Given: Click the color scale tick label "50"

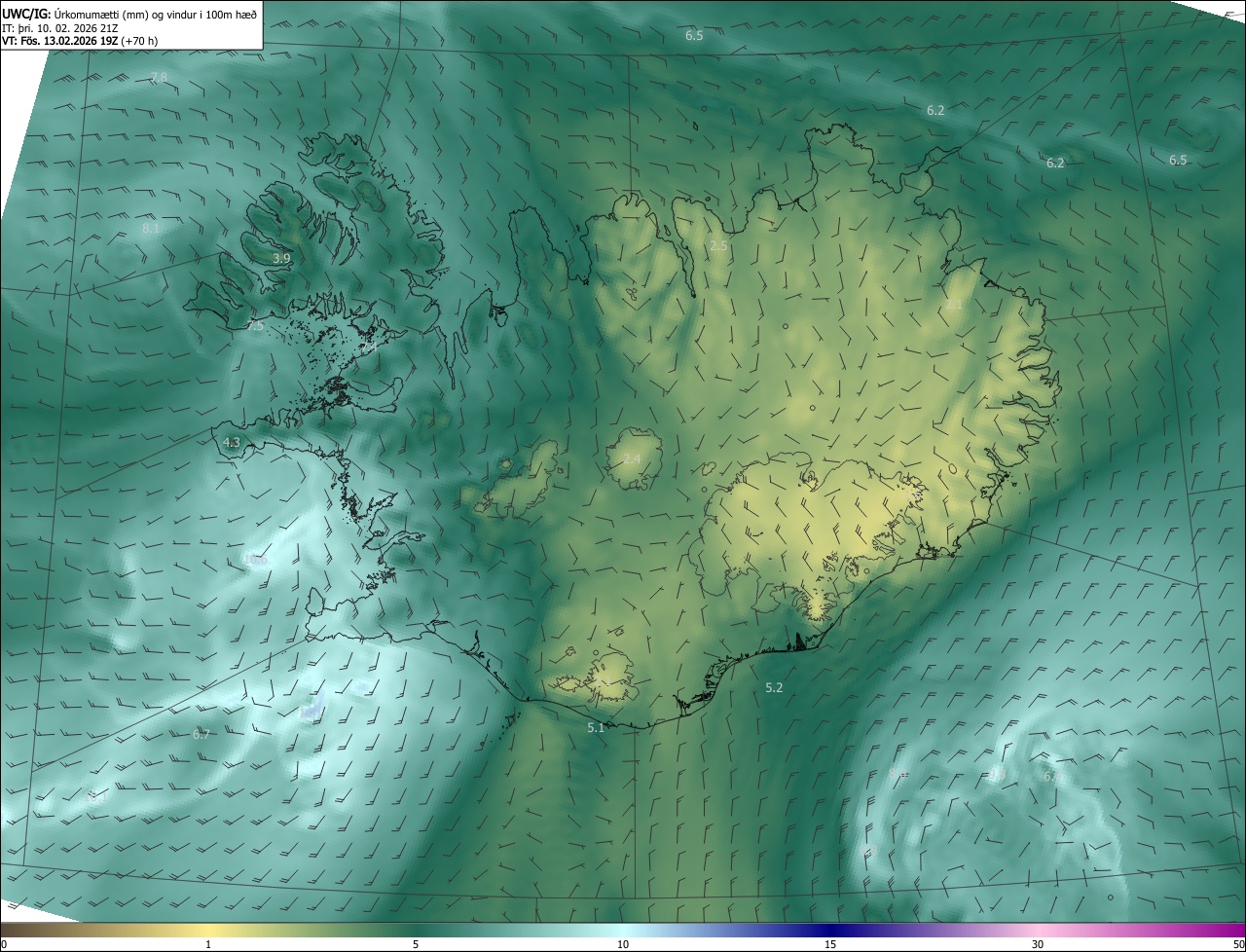Looking at the screenshot, I should click(1238, 944).
